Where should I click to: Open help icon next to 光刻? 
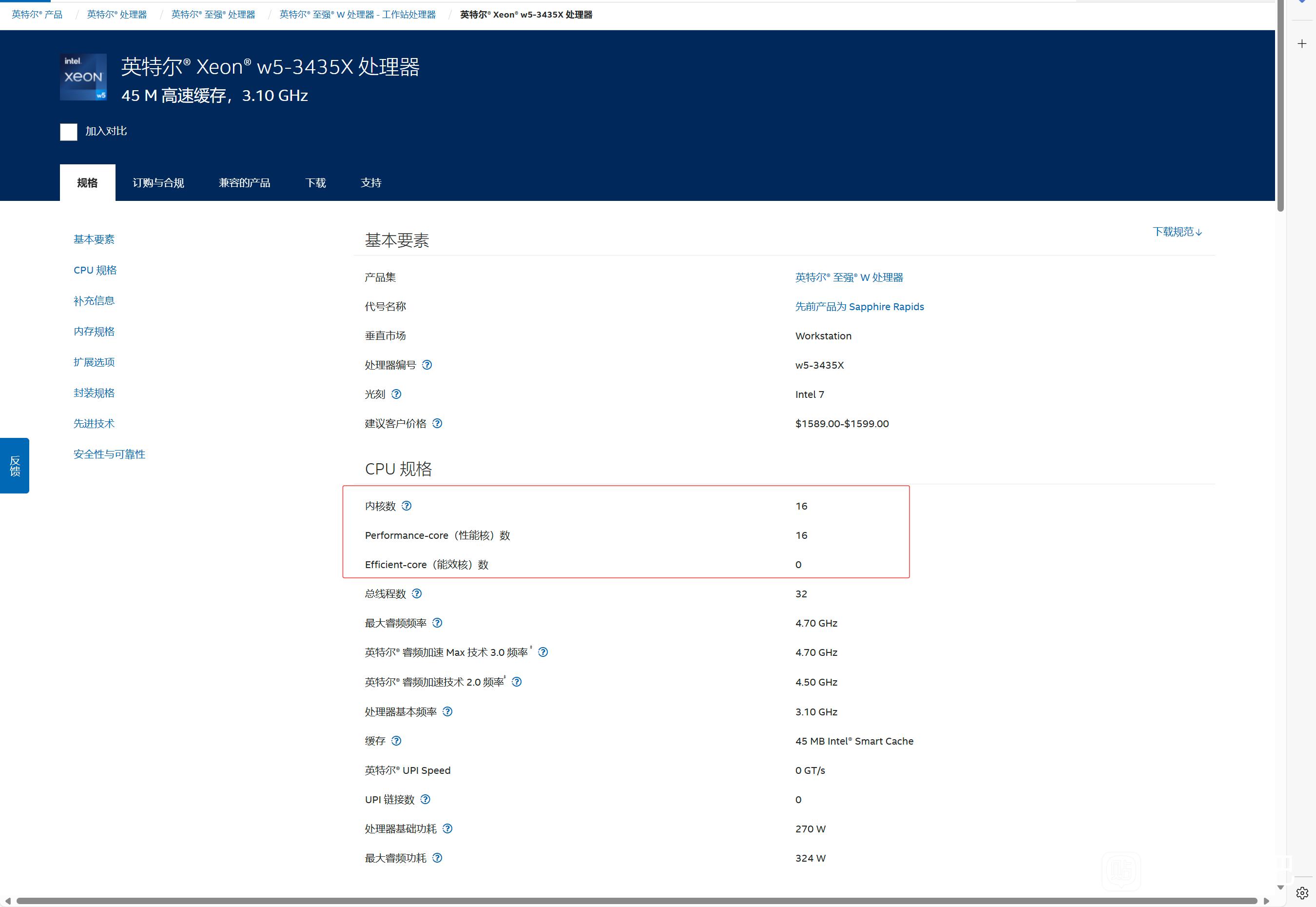tap(396, 394)
